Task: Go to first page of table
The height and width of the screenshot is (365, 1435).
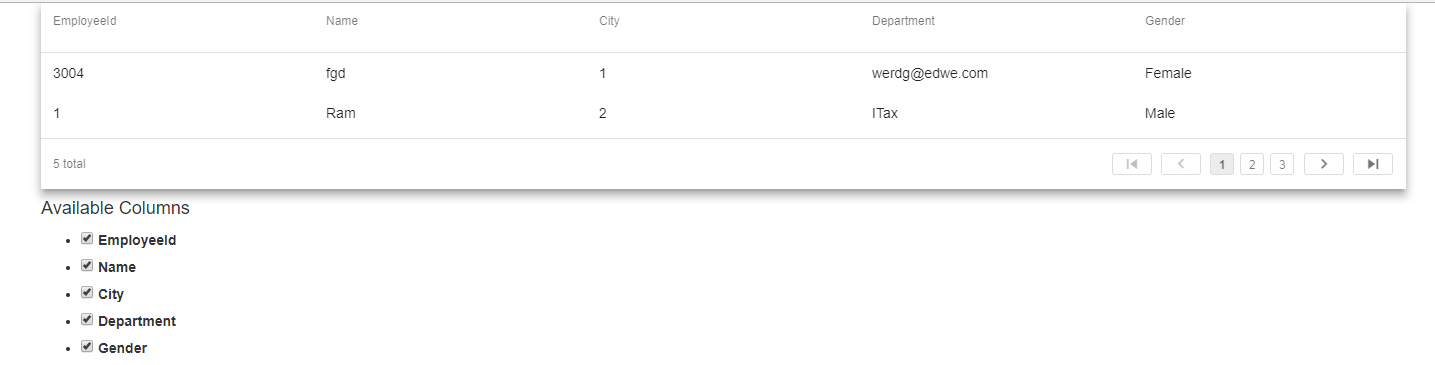Action: tap(1132, 164)
